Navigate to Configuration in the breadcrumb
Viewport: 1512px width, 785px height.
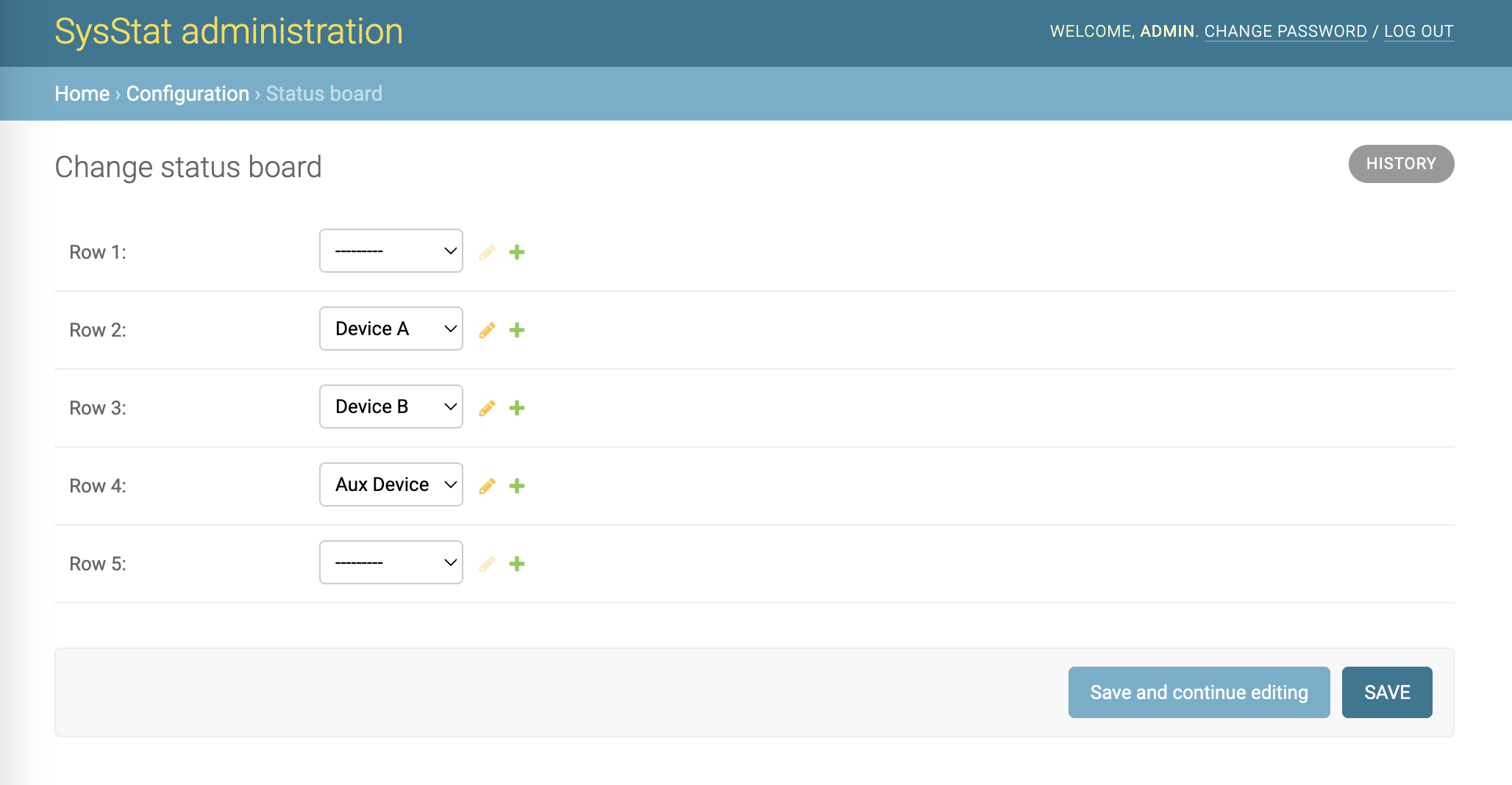(188, 93)
